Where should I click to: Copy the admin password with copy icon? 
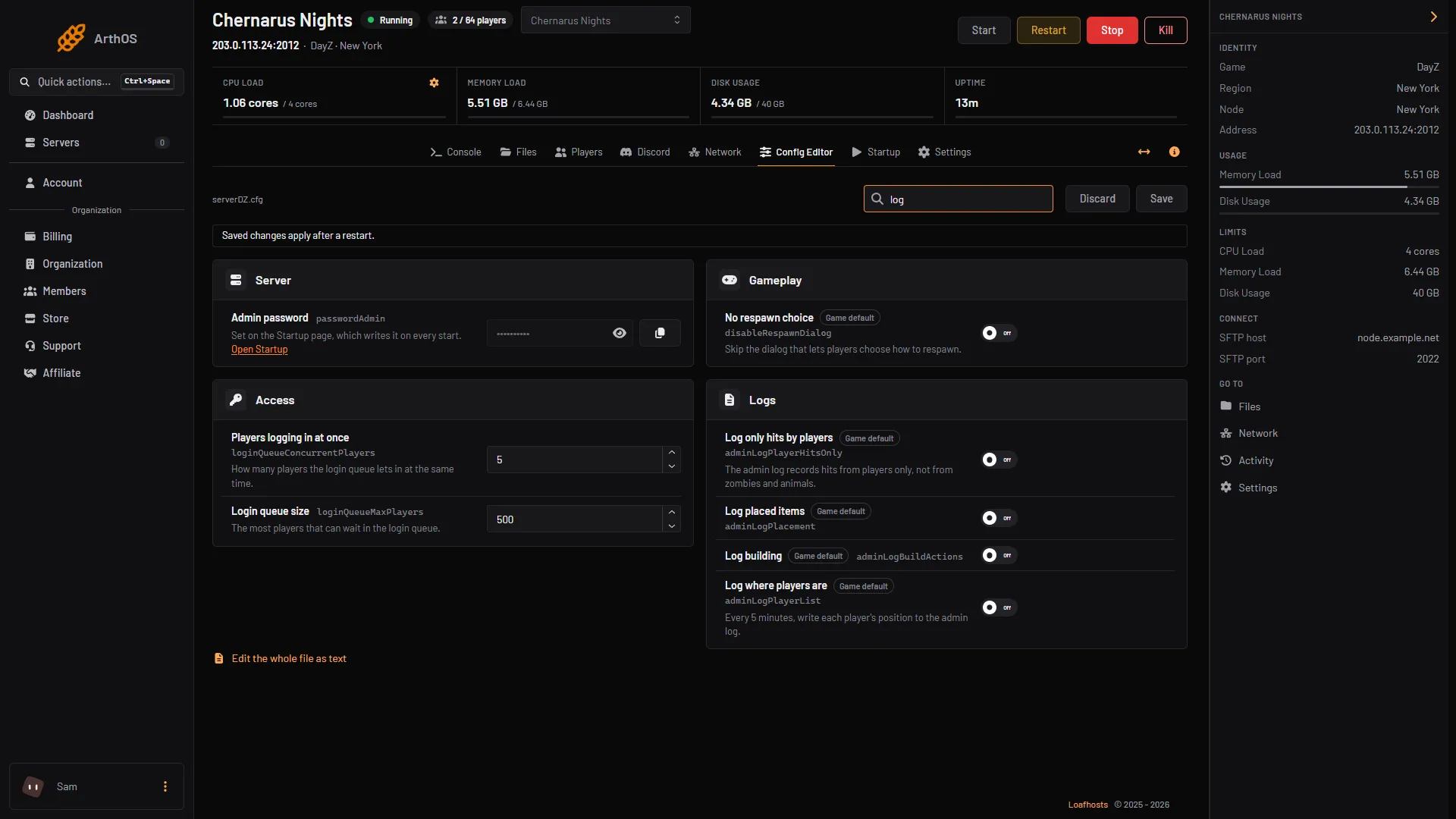[660, 333]
